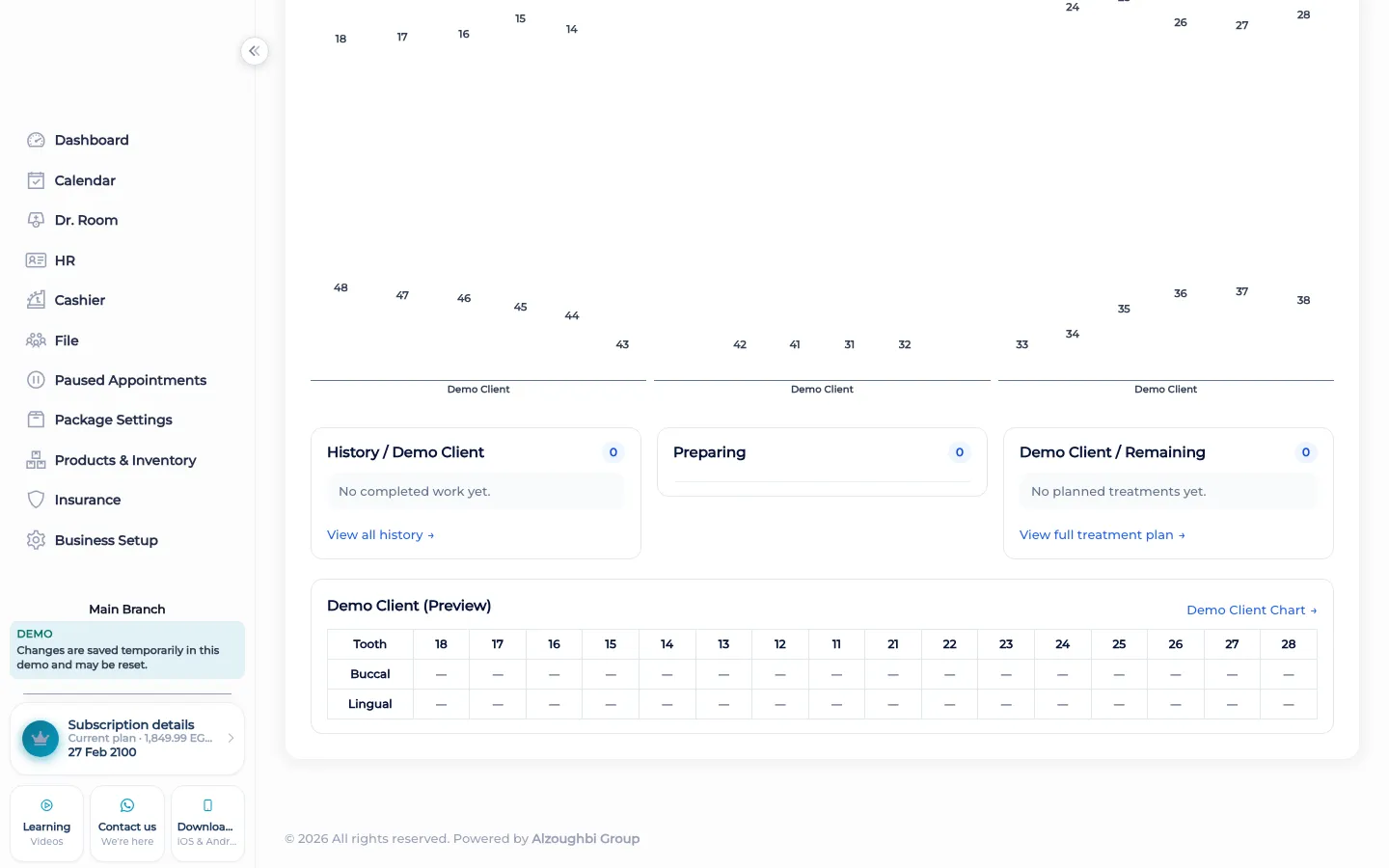Select tooth 48 in lower chart
Image resolution: width=1389 pixels, height=868 pixels.
[340, 288]
